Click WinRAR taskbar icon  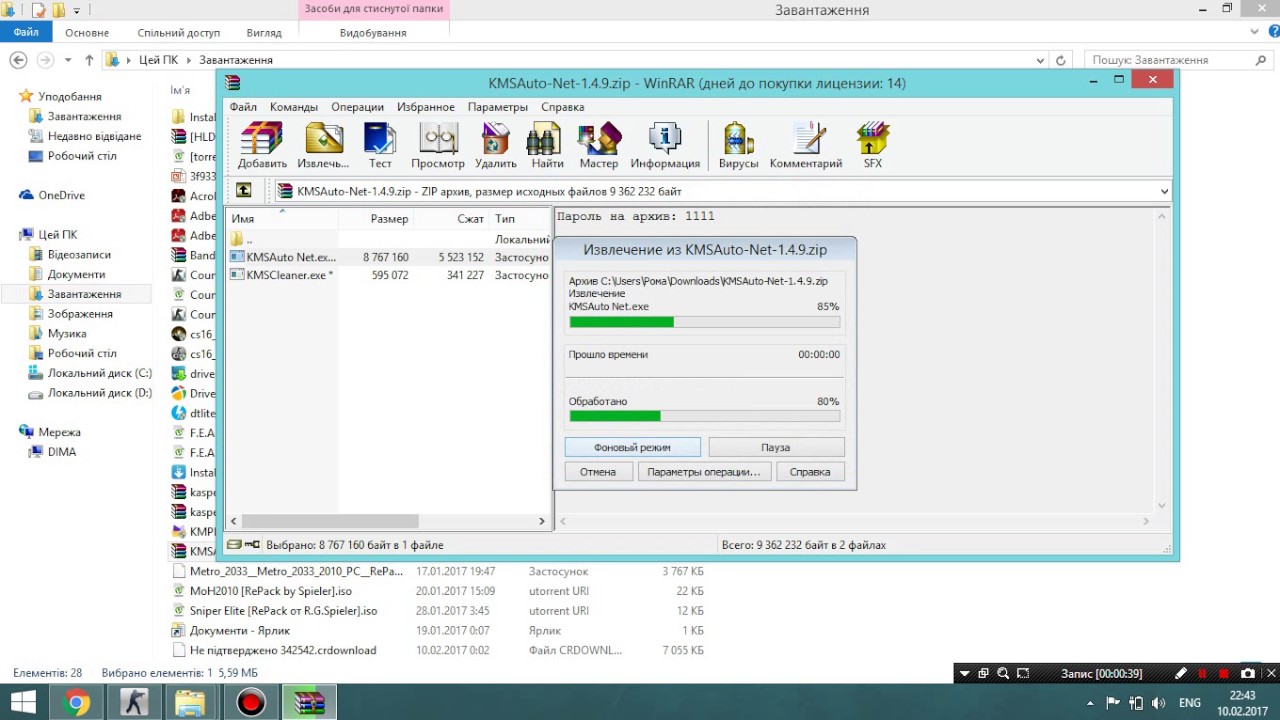point(309,703)
